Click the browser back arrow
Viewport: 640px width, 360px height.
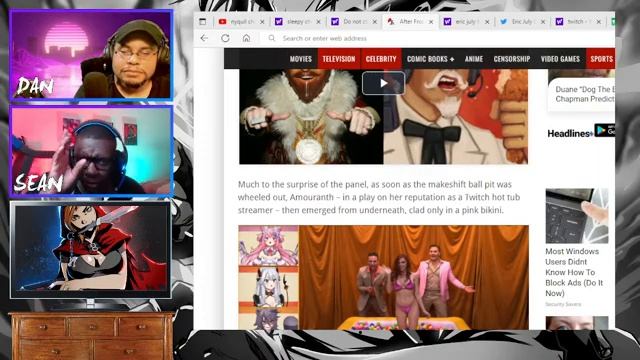click(x=204, y=38)
